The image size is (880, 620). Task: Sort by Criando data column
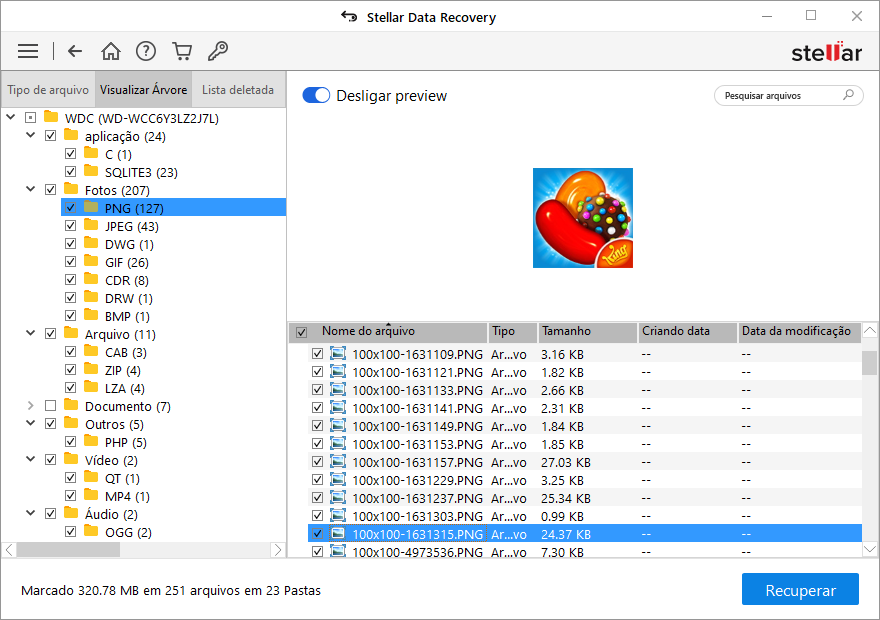(x=688, y=332)
